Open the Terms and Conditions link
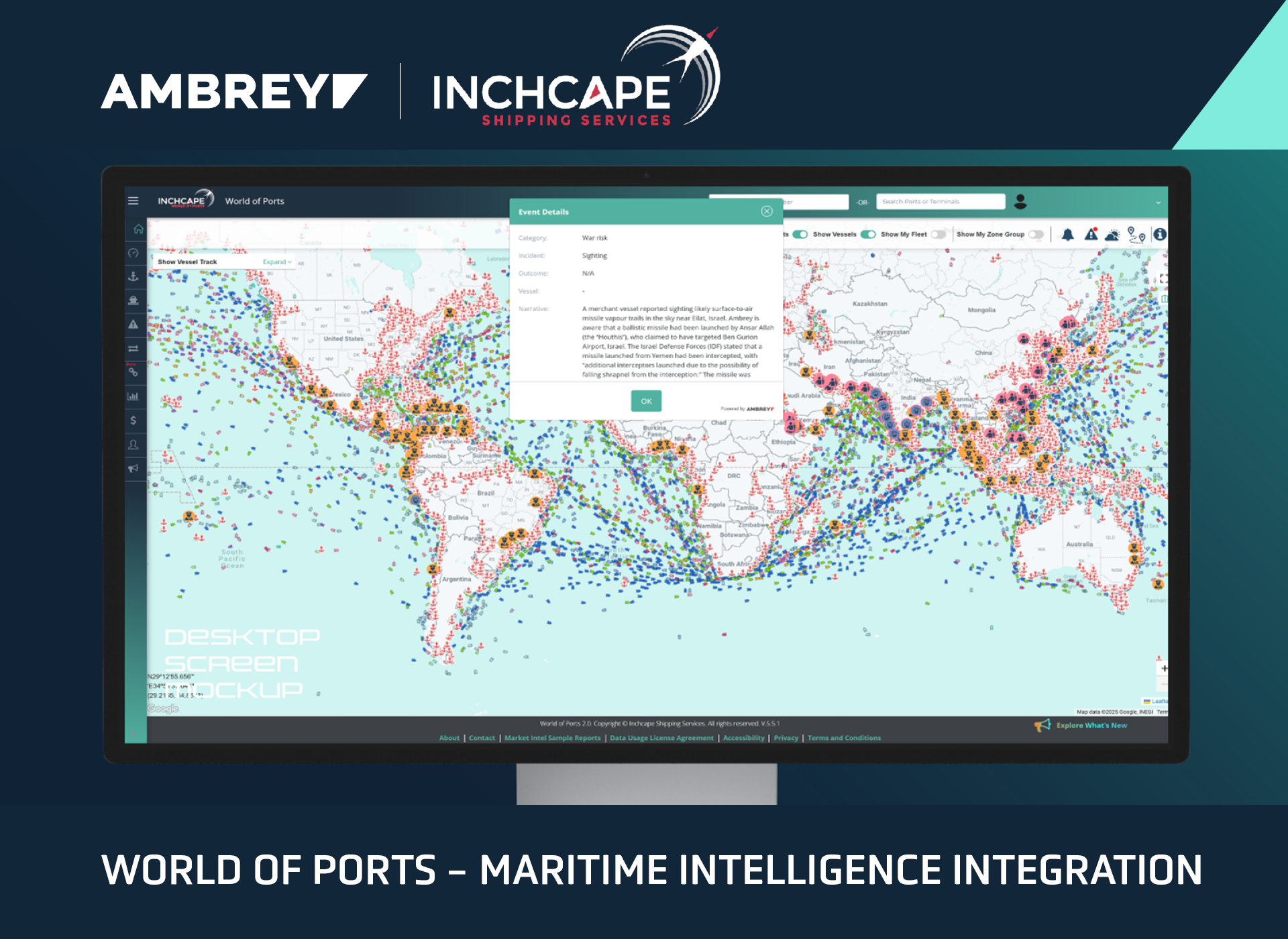 [x=844, y=738]
